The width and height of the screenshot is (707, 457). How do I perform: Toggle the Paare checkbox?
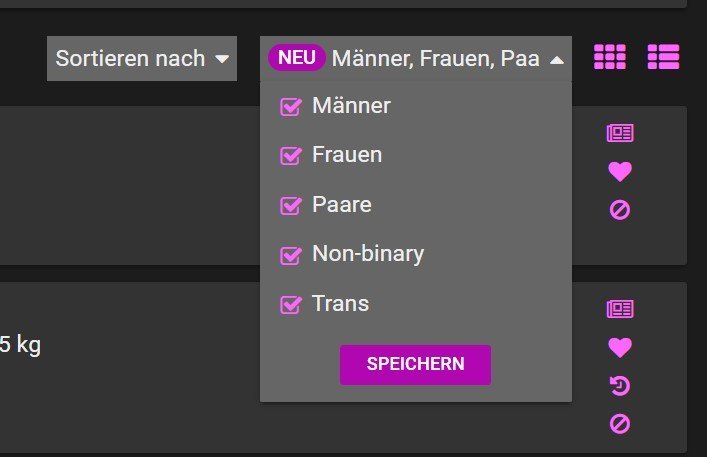291,206
